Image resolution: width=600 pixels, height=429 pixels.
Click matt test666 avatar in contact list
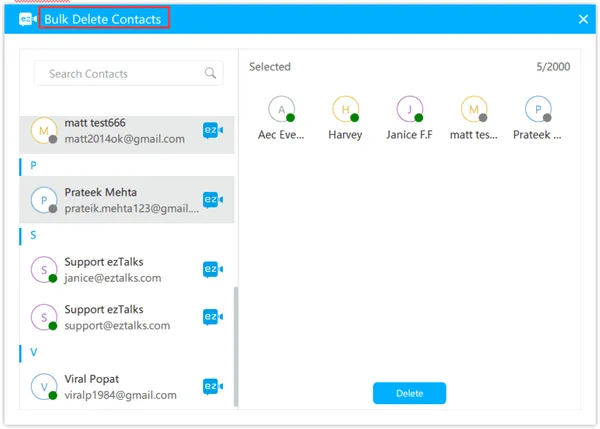(x=44, y=131)
